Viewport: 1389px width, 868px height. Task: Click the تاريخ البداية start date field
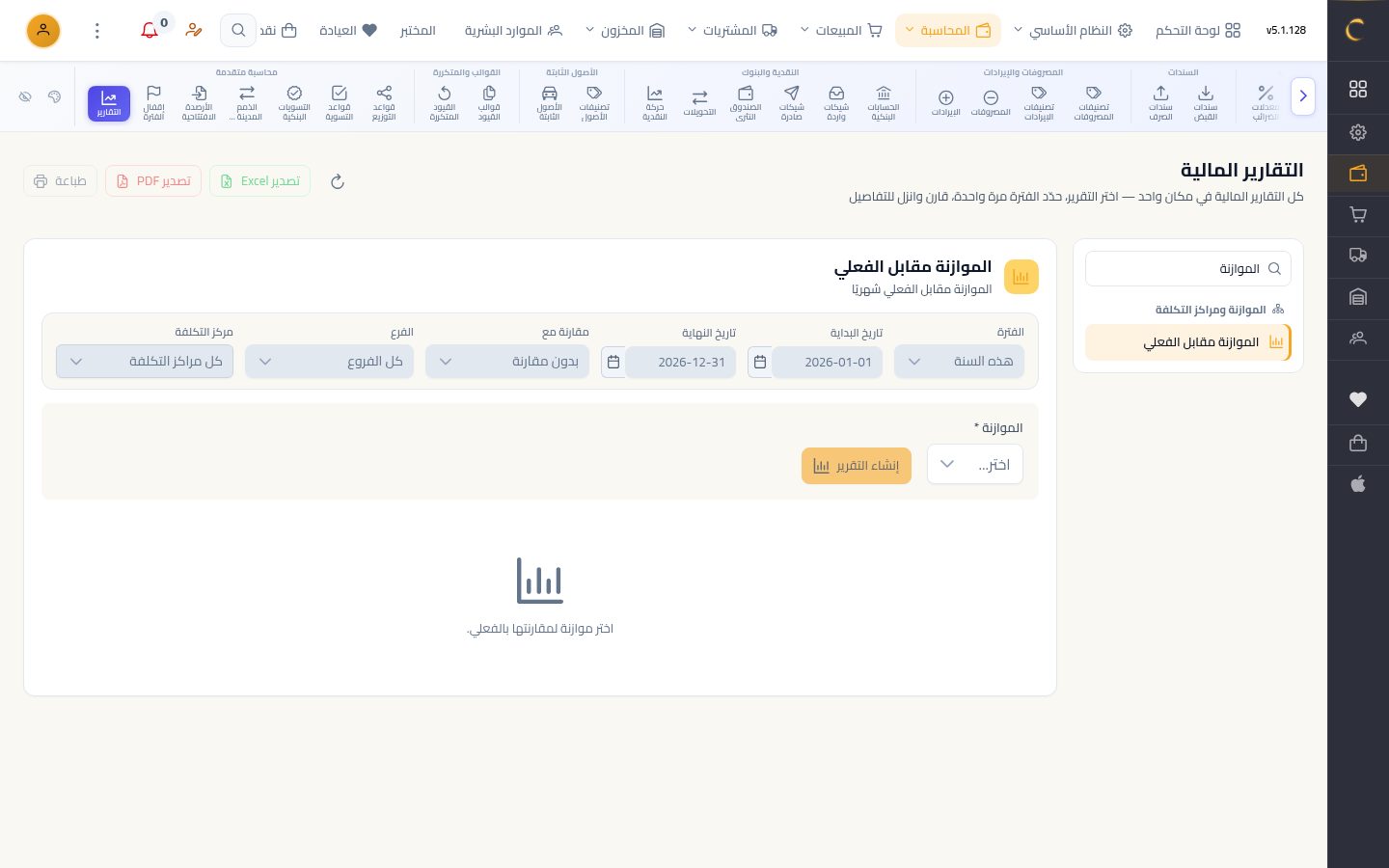coord(828,363)
